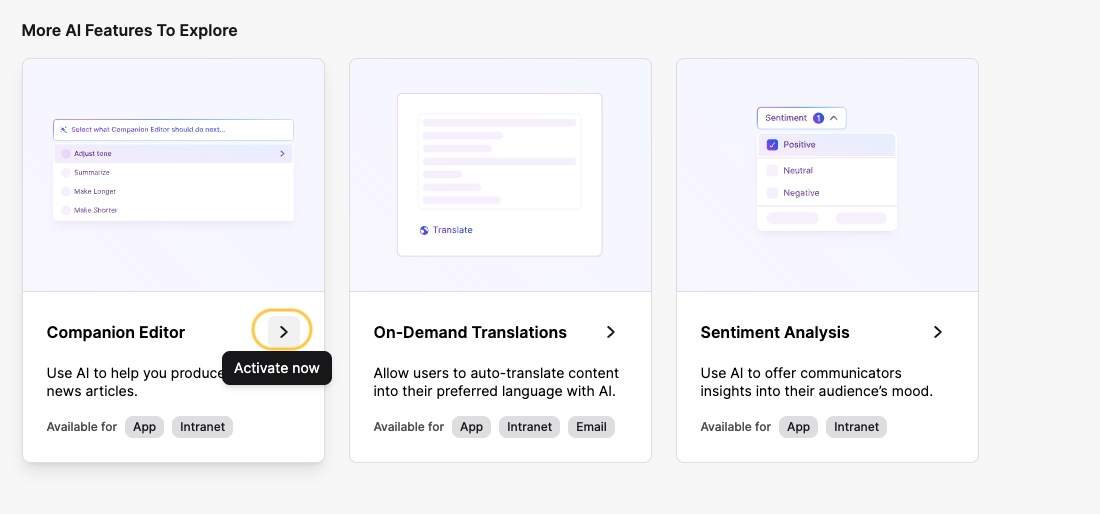This screenshot has height=514, width=1100.
Task: Click the Sentiment Analysis title
Action: [774, 332]
